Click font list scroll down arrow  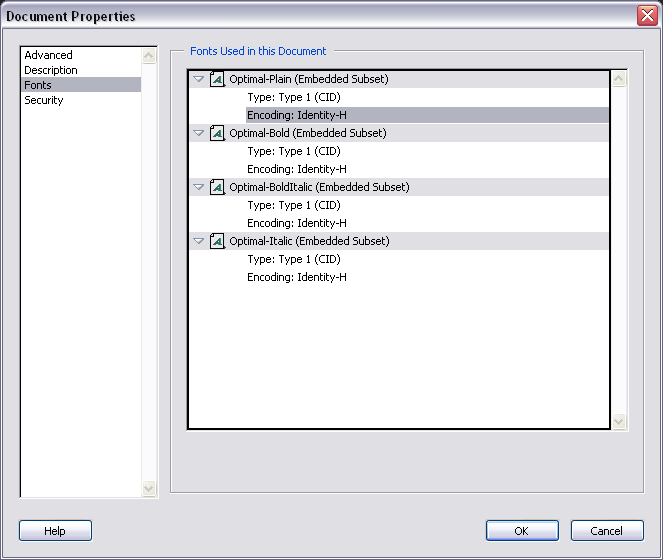tap(619, 421)
